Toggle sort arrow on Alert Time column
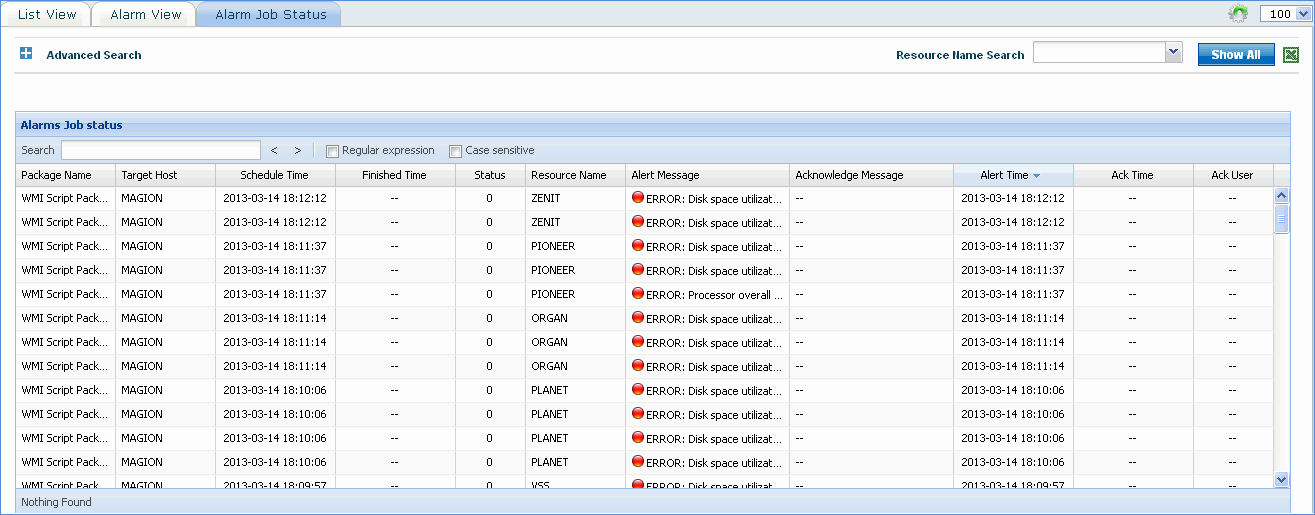This screenshot has height=515, width=1315. [1036, 176]
